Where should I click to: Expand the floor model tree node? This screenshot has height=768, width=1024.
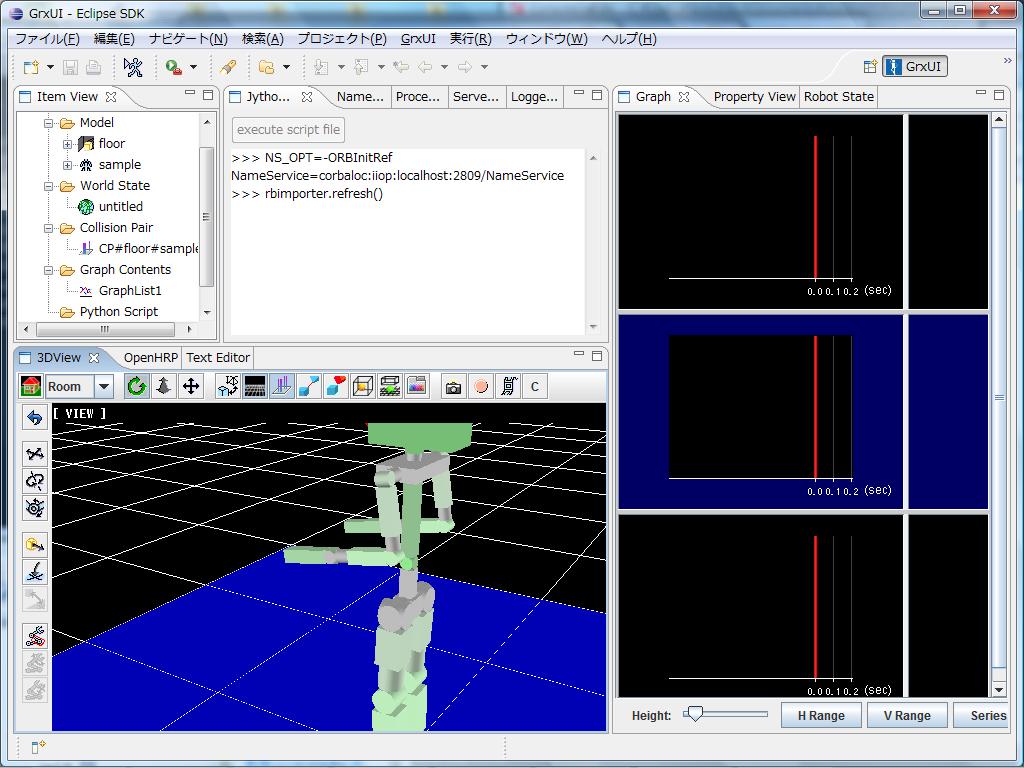pyautogui.click(x=68, y=144)
